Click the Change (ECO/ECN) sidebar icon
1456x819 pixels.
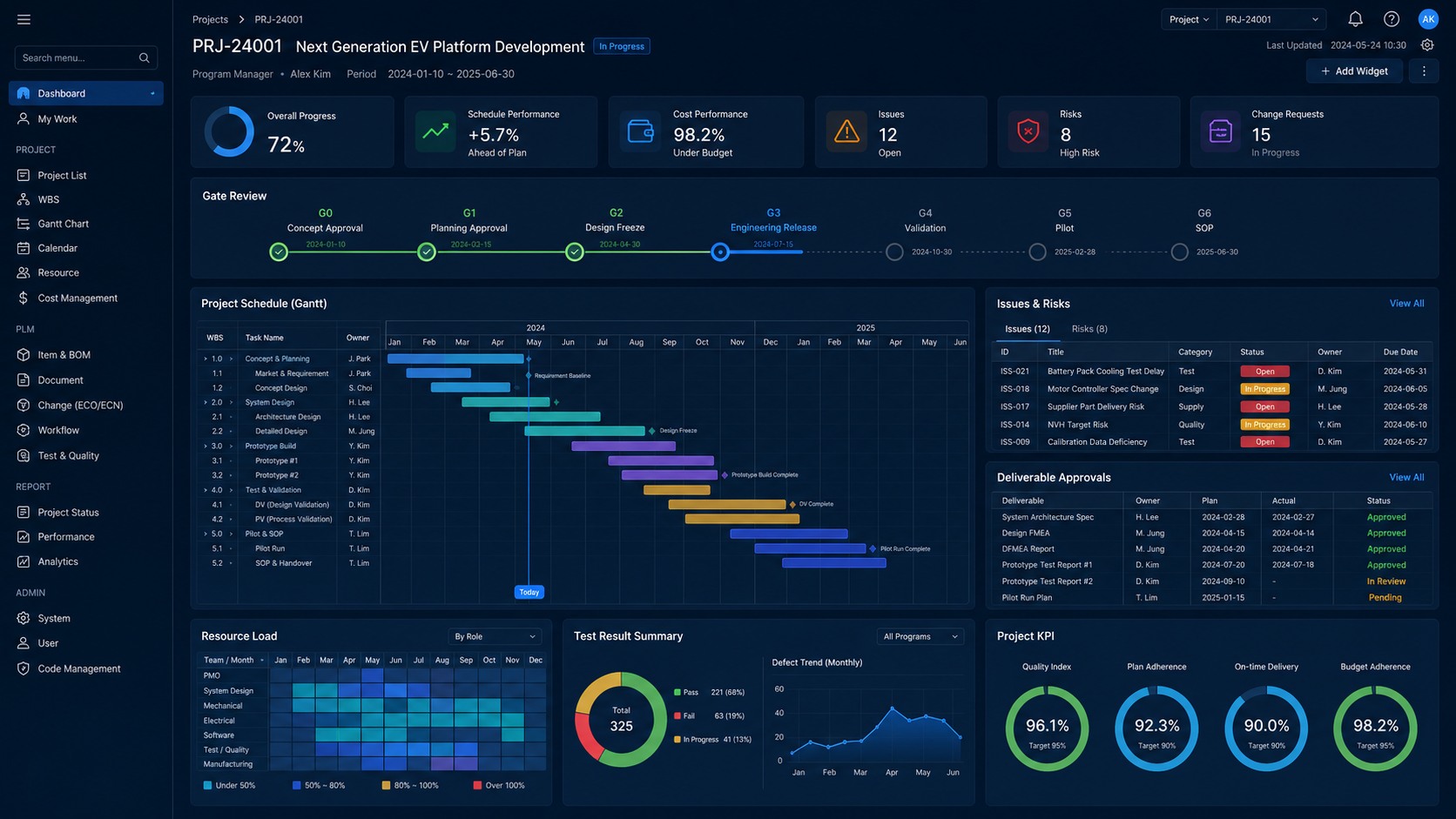24,406
